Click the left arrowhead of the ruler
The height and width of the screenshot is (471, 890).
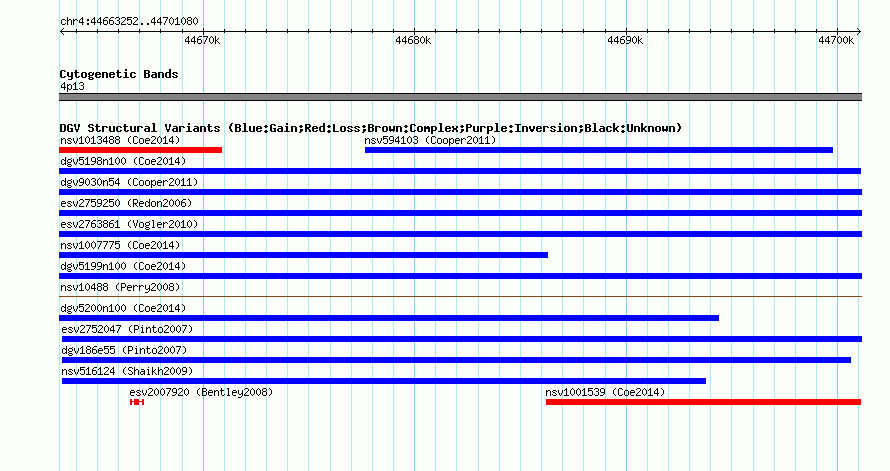tap(62, 32)
